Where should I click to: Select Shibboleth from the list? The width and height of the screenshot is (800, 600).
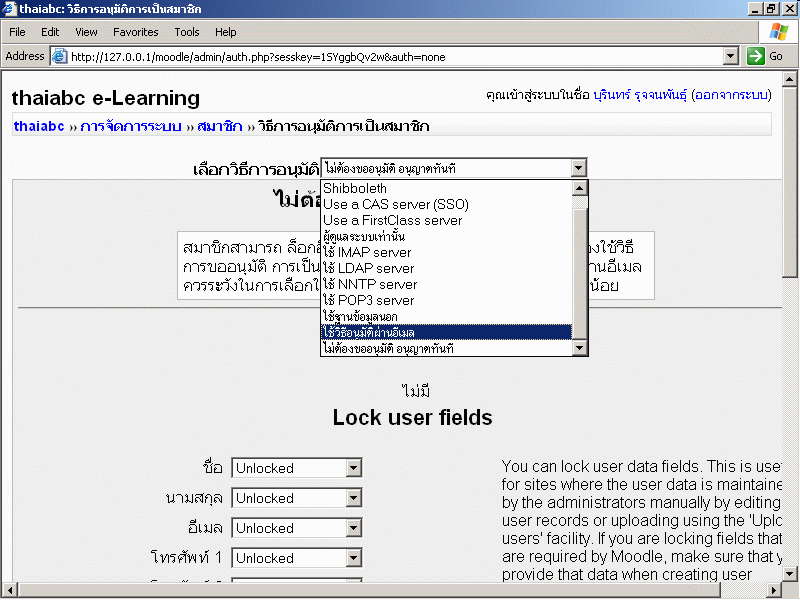click(355, 188)
